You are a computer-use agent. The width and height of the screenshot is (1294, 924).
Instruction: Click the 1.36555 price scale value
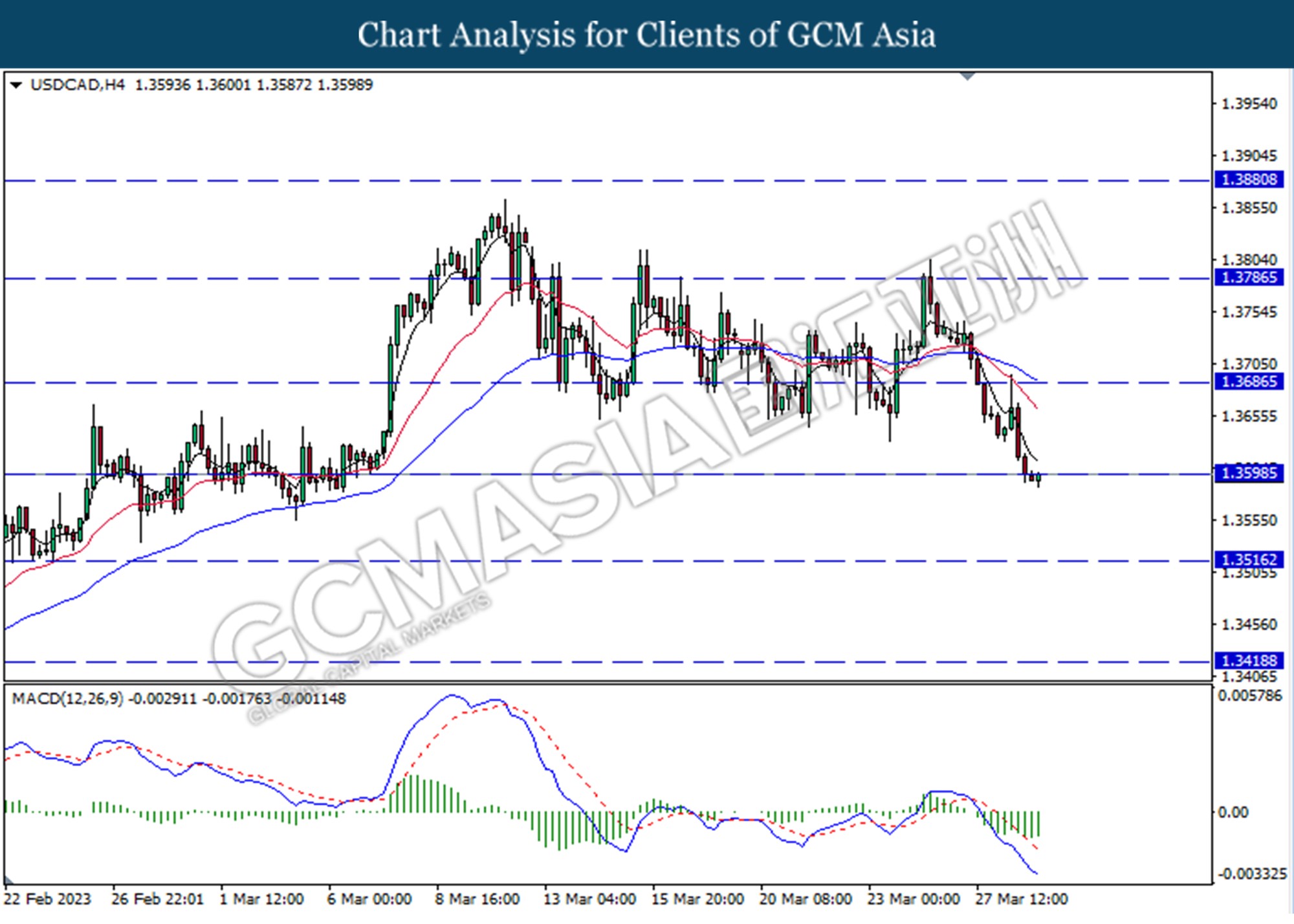[x=1249, y=417]
